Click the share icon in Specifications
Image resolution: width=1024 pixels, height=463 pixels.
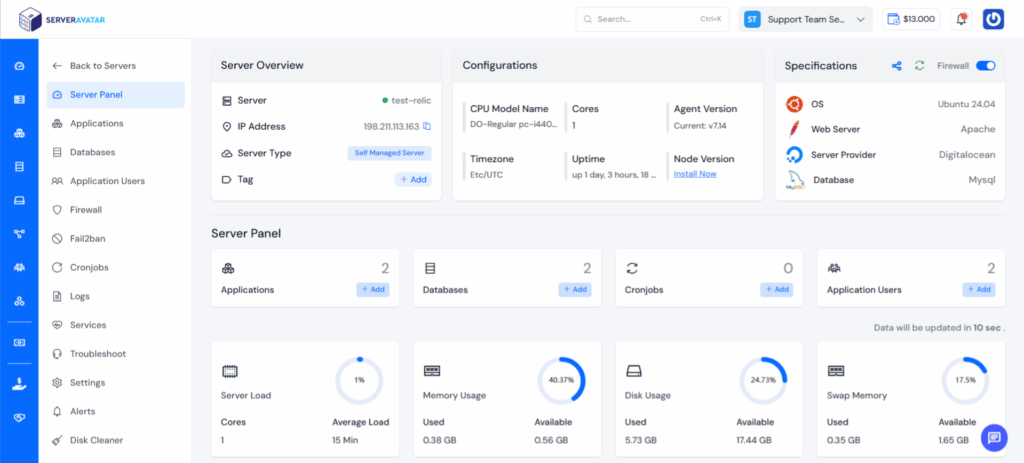896,66
